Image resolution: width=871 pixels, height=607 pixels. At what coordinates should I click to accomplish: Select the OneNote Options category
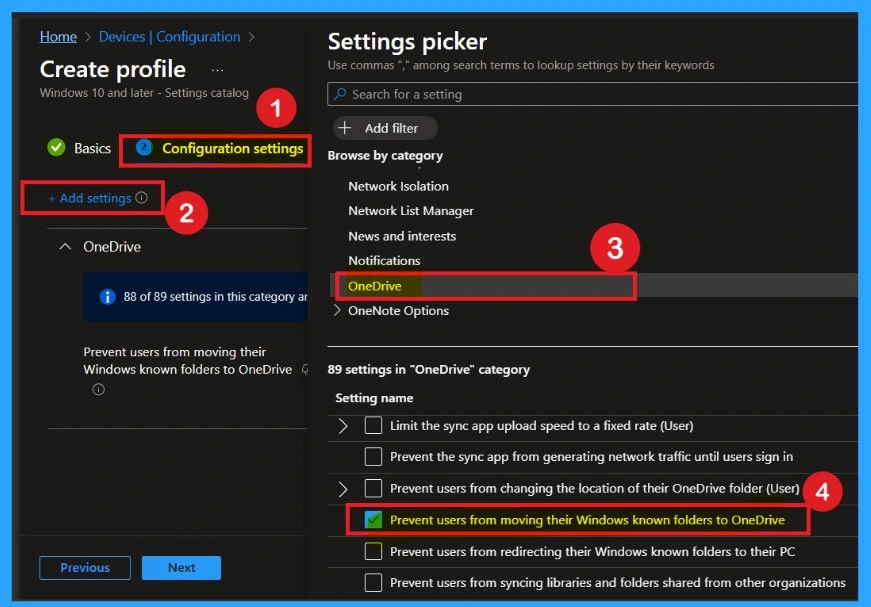(x=398, y=311)
